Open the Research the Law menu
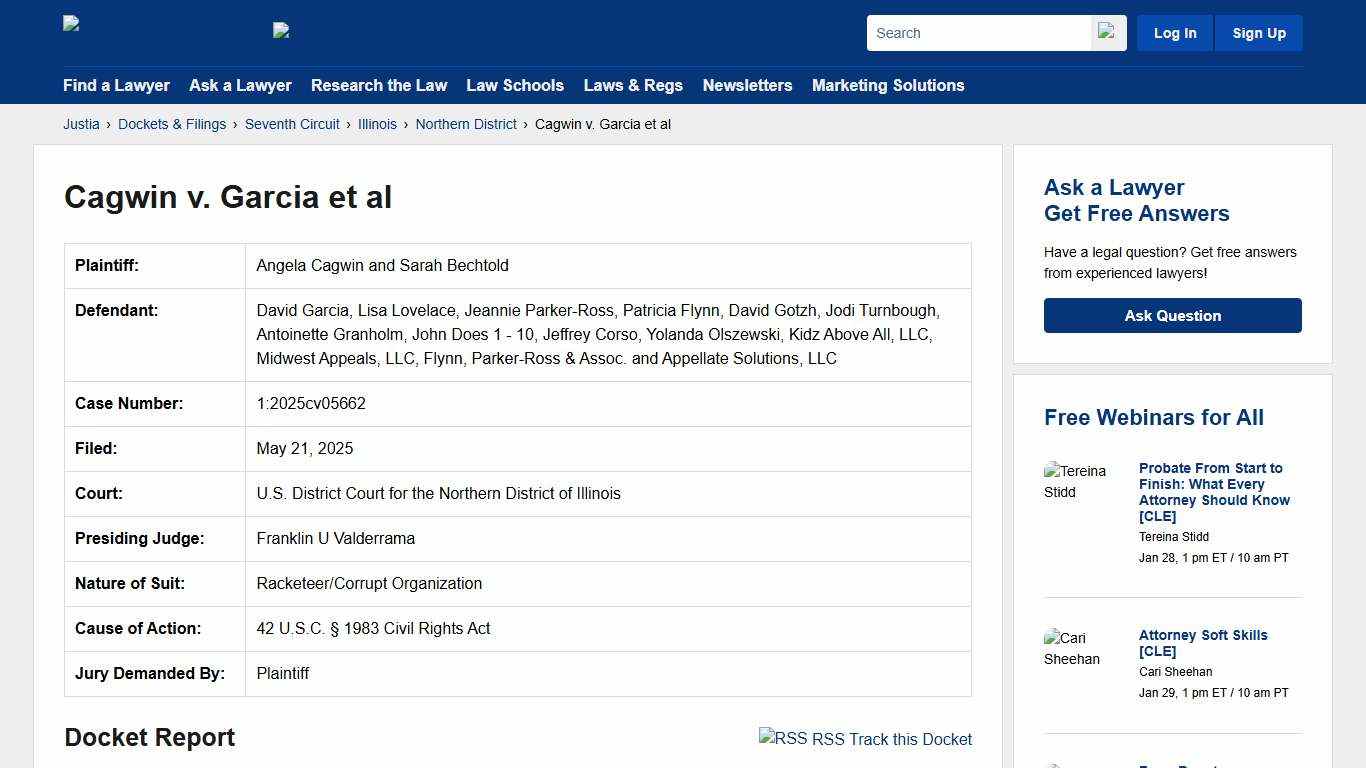The image size is (1366, 768). click(x=379, y=86)
